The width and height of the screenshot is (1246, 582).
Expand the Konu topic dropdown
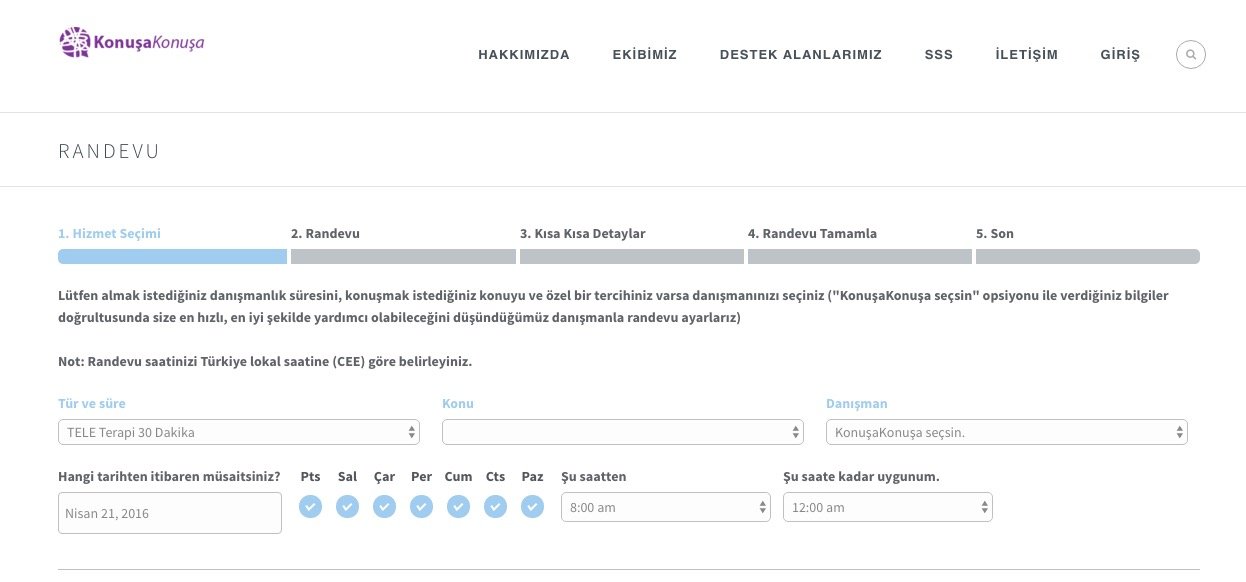click(622, 432)
